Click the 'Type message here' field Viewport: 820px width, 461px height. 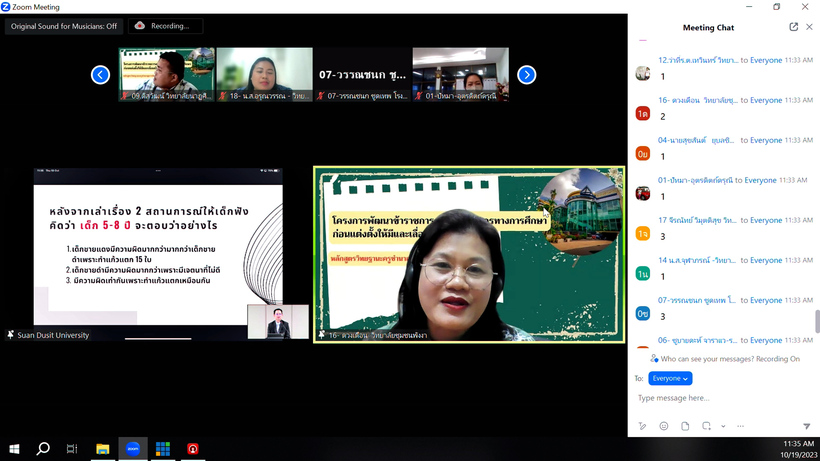tap(720, 398)
